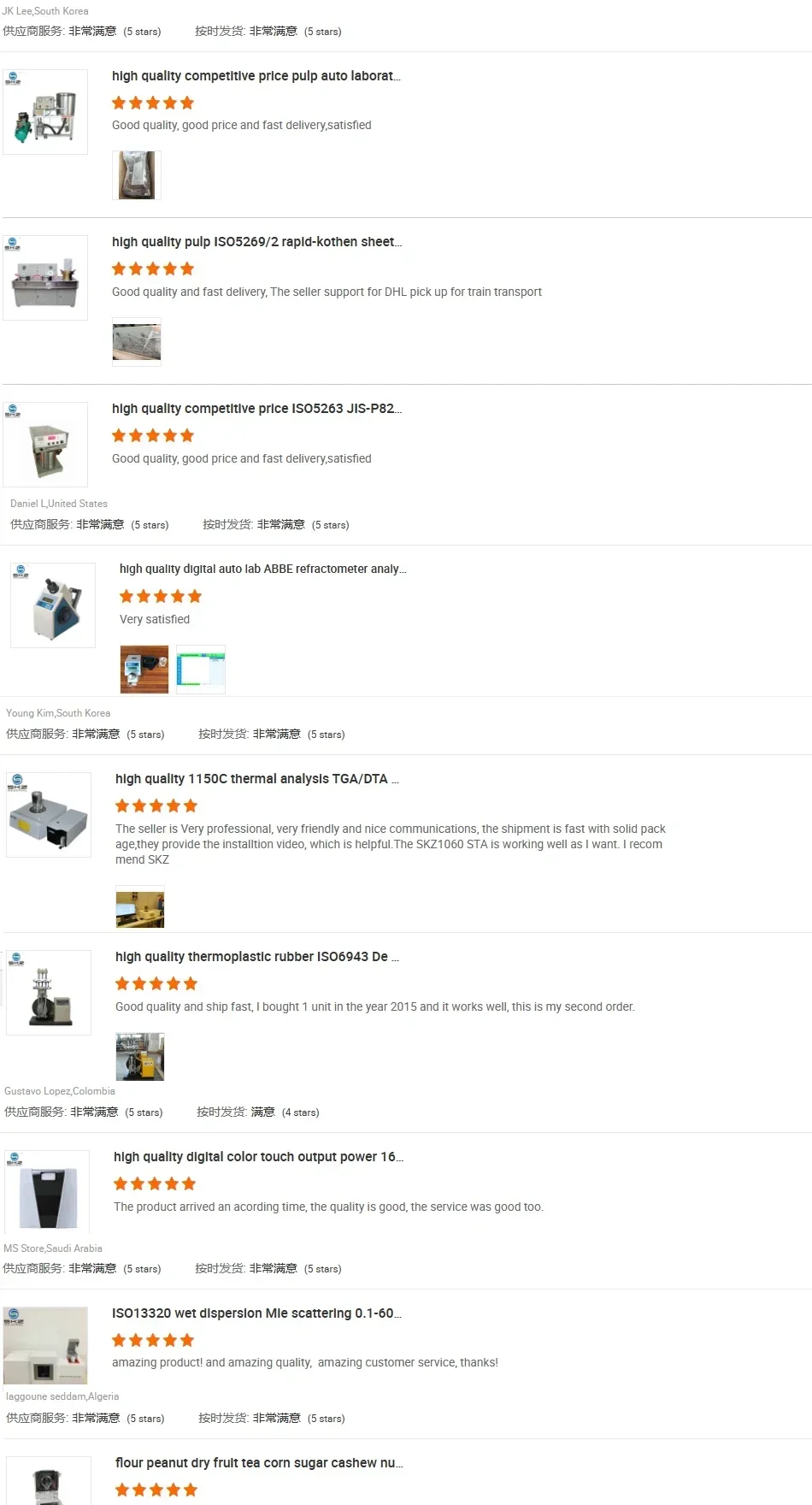Screen dimensions: 812x1505
Task: View the review photo under the TGA/DTA review
Action: point(140,908)
